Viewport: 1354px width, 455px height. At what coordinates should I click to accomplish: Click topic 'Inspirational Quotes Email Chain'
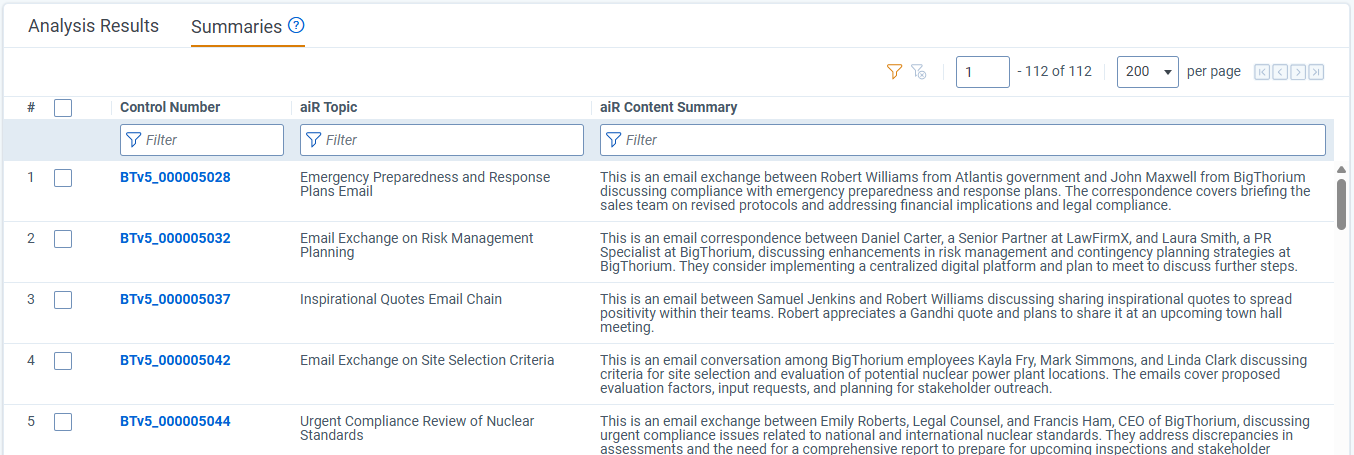(x=401, y=300)
